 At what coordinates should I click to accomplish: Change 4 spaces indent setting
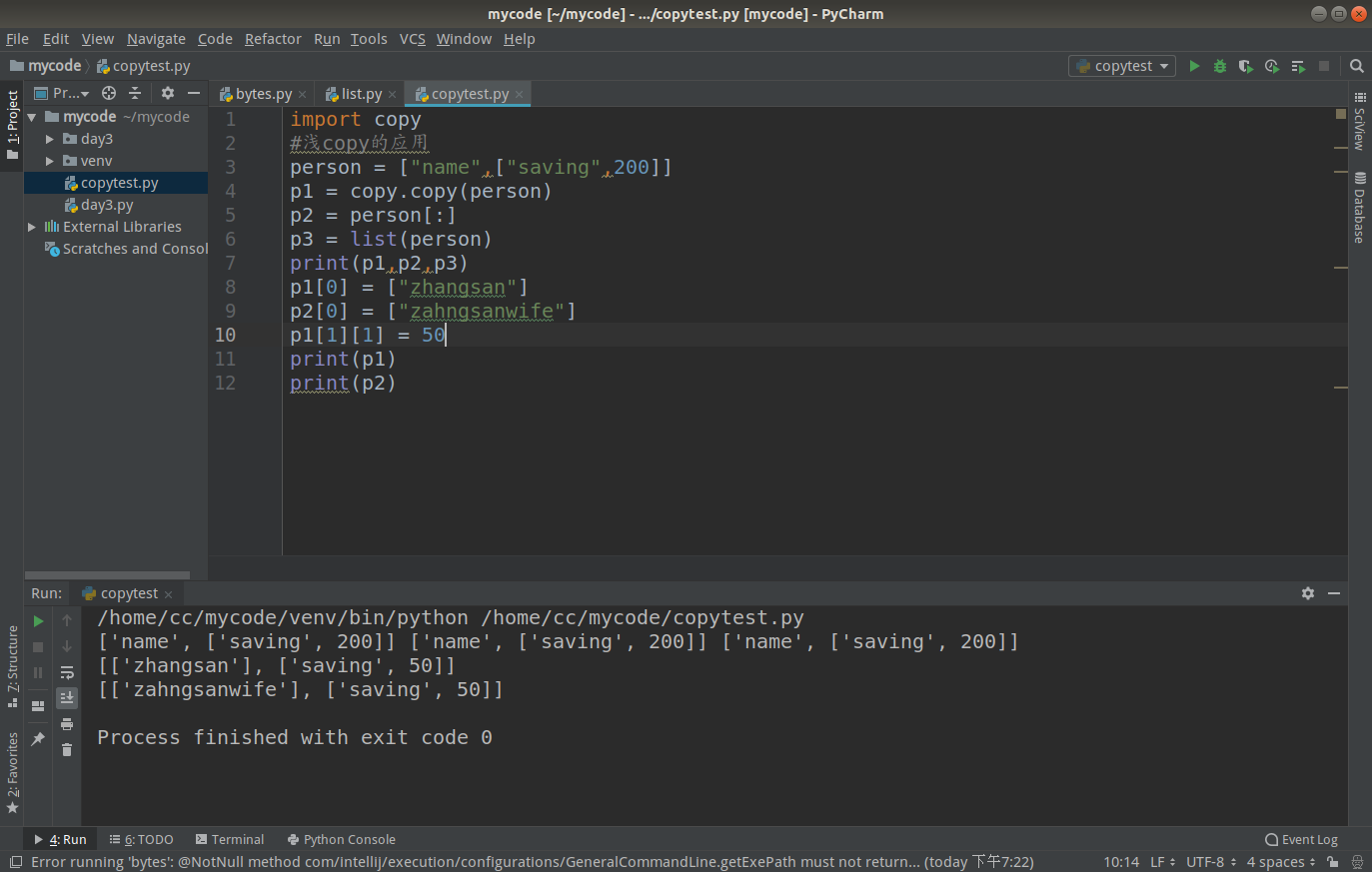[x=1281, y=862]
